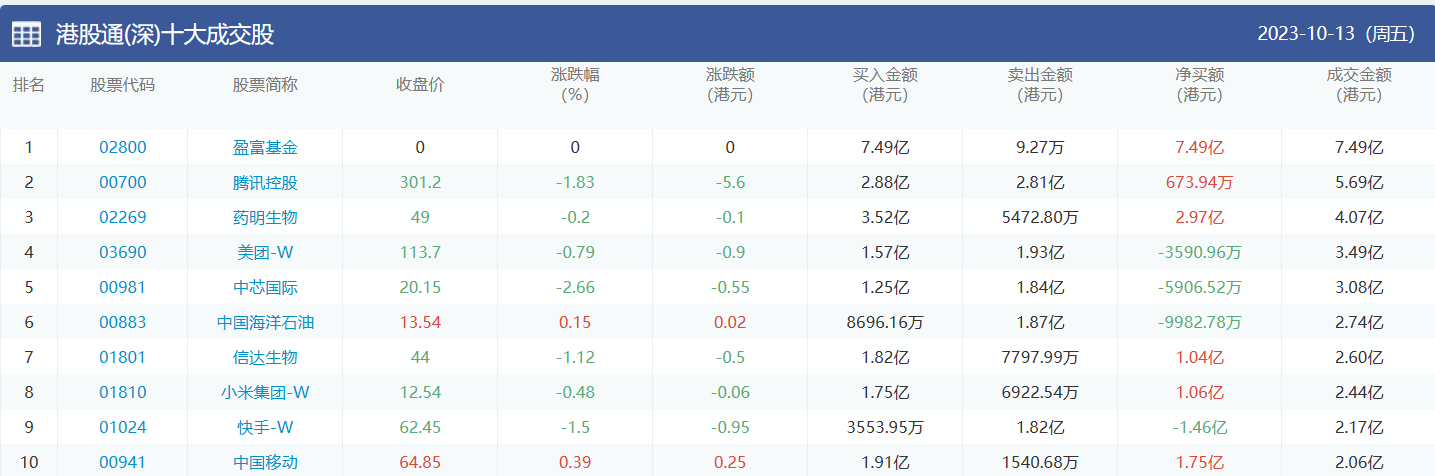Click stock code 02269
This screenshot has width=1435, height=476.
click(123, 218)
